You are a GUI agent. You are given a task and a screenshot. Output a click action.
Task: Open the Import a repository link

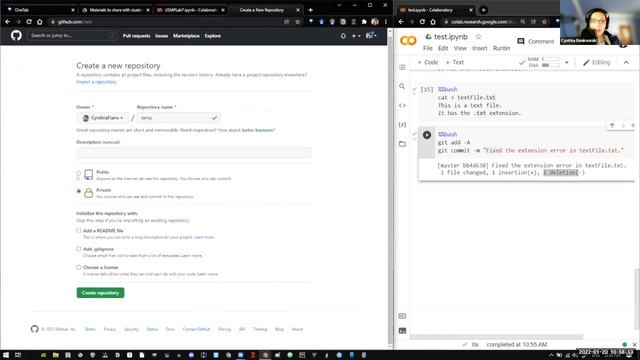click(96, 82)
